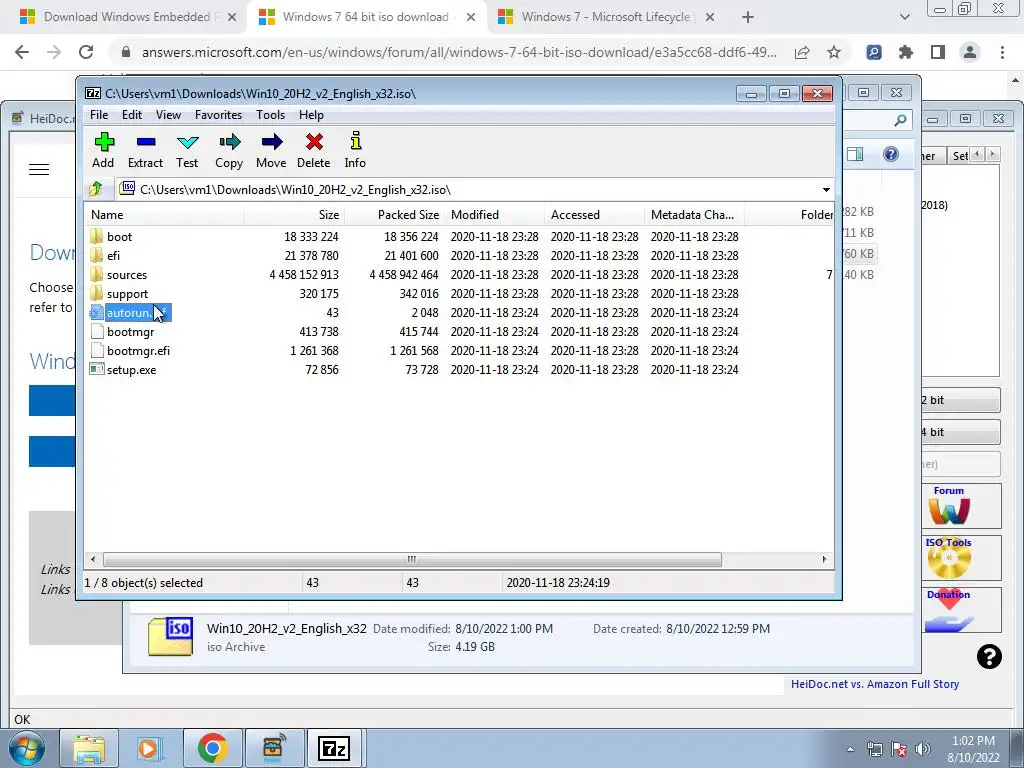Open the File menu in 7-Zip

pyautogui.click(x=99, y=115)
